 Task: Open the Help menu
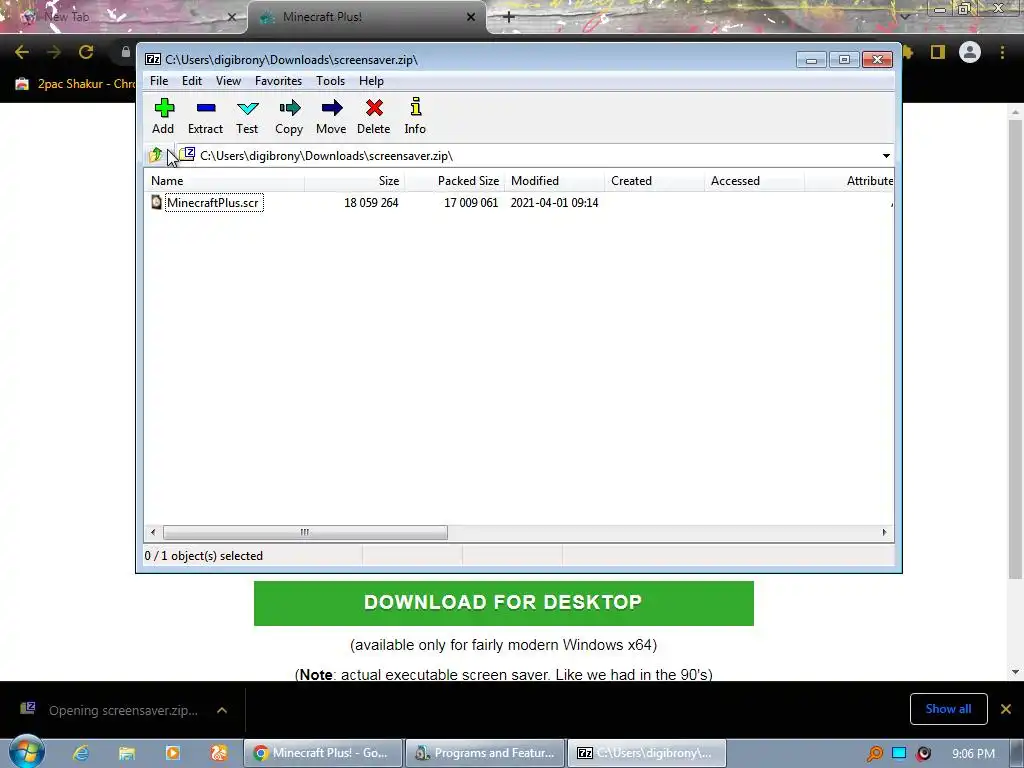coord(371,81)
